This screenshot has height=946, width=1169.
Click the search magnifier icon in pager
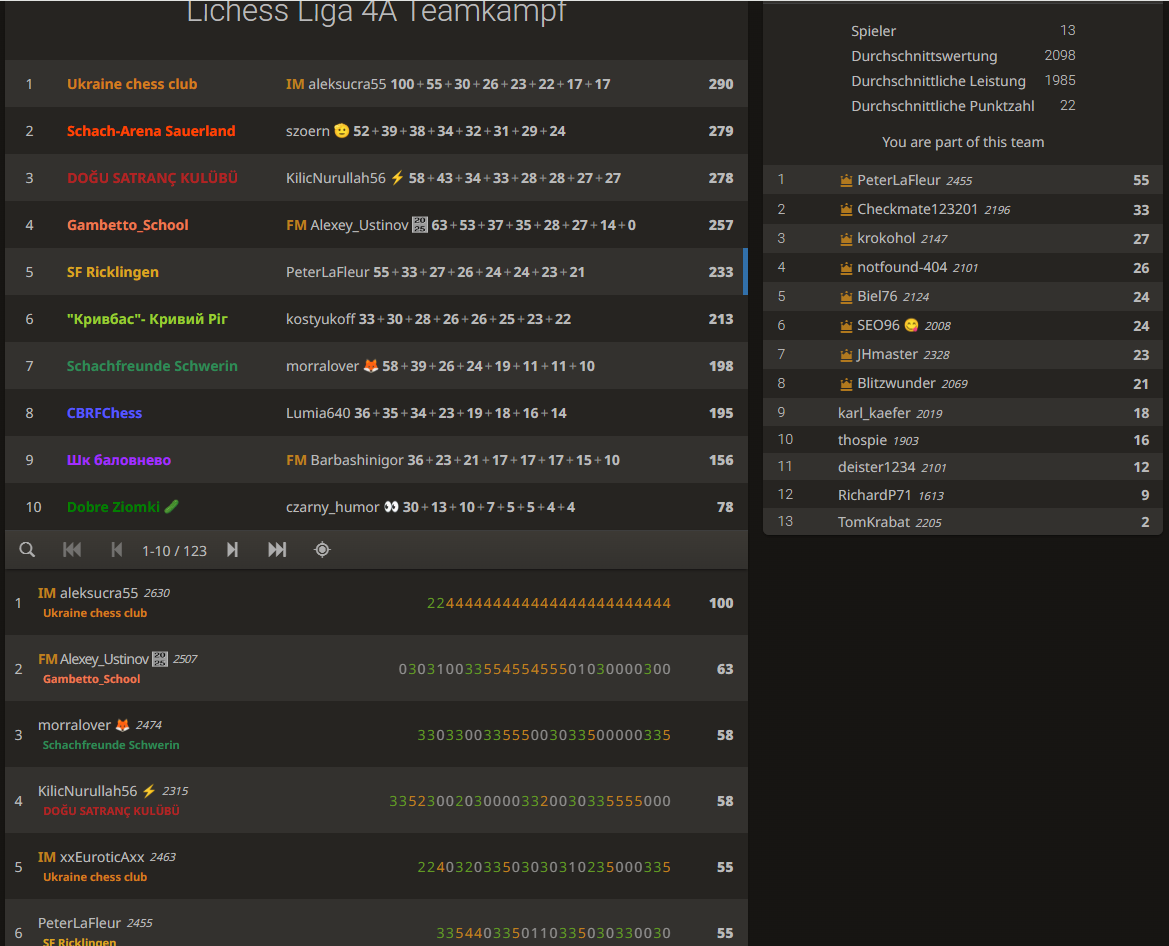click(27, 550)
